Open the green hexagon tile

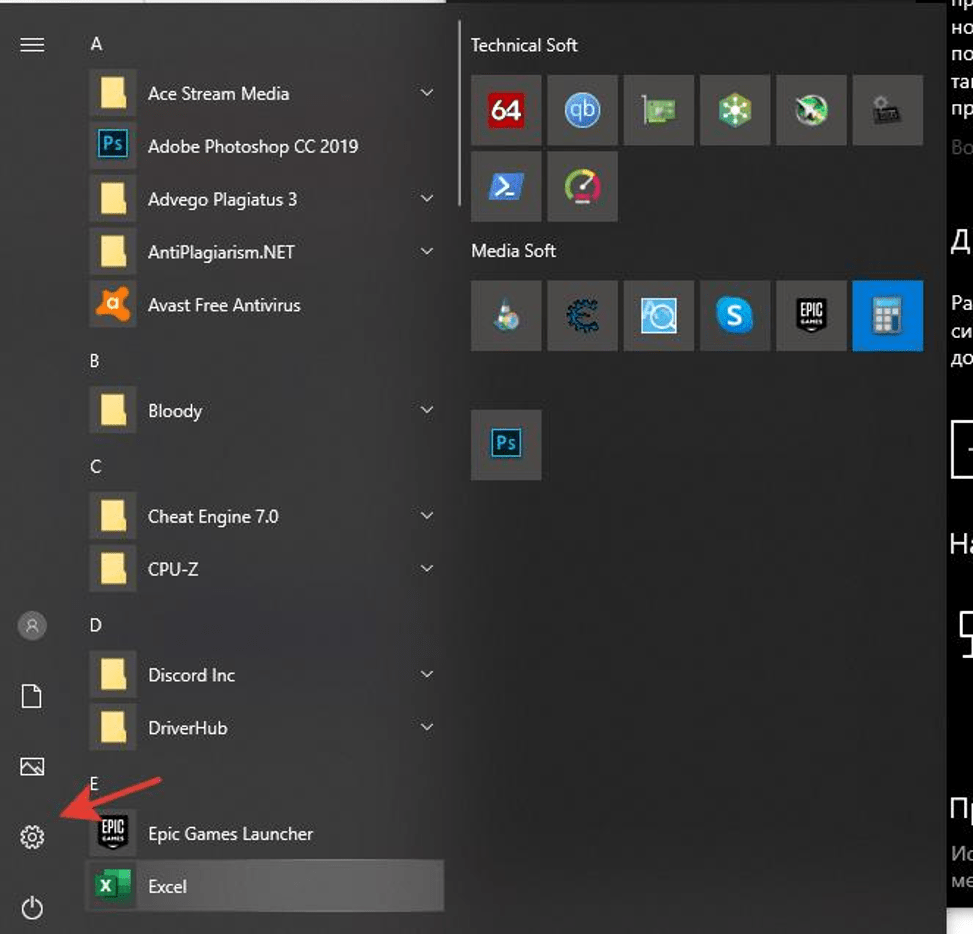735,110
